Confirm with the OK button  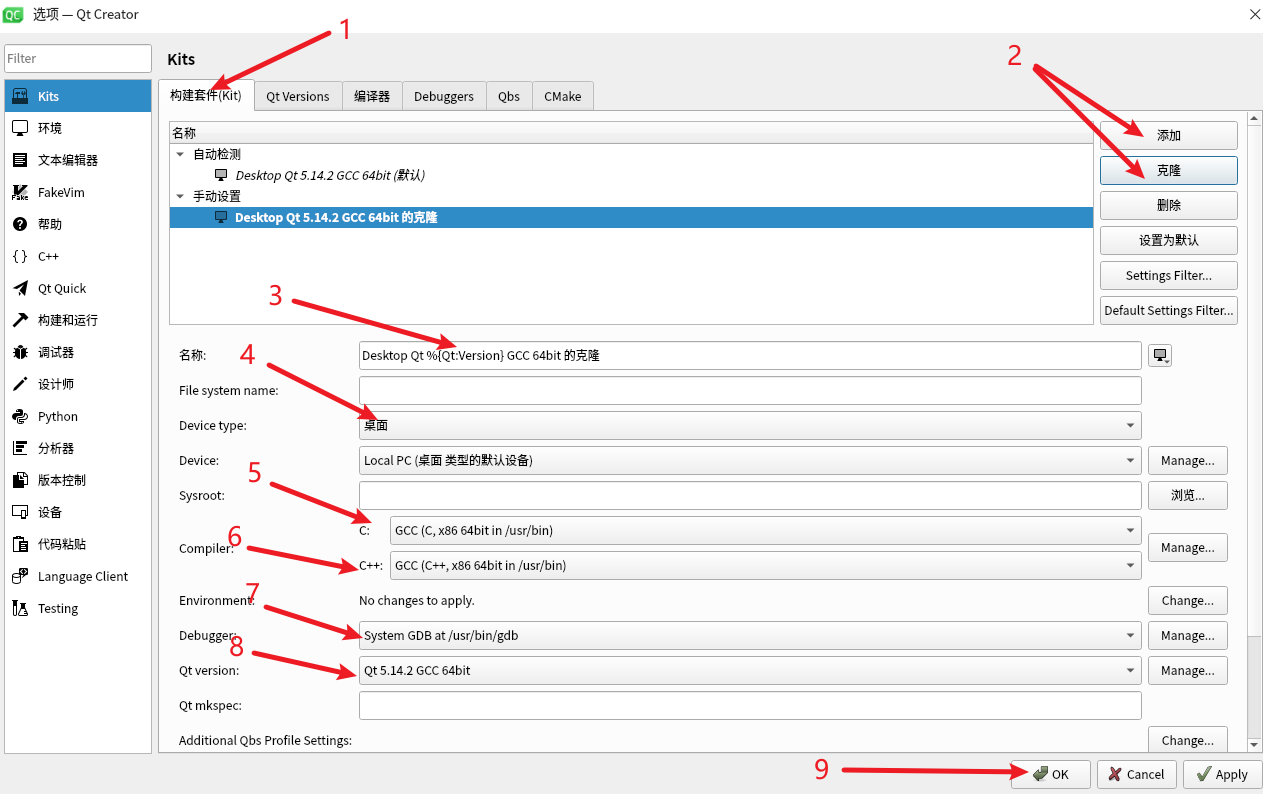(1050, 774)
